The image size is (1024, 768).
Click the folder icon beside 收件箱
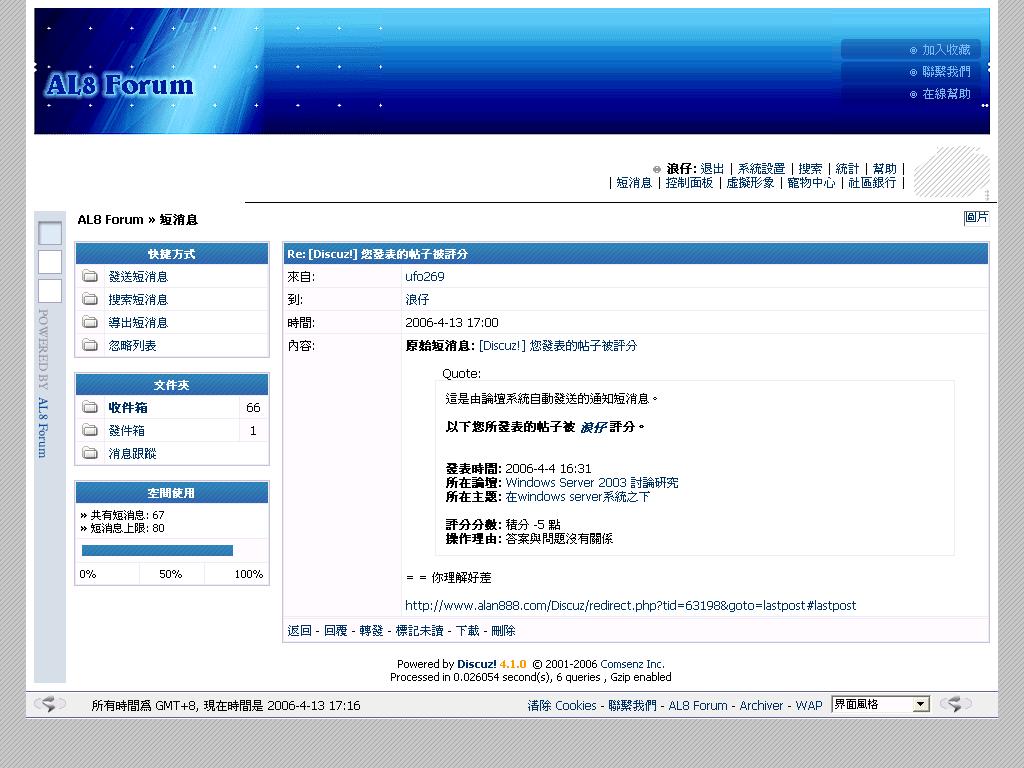90,408
